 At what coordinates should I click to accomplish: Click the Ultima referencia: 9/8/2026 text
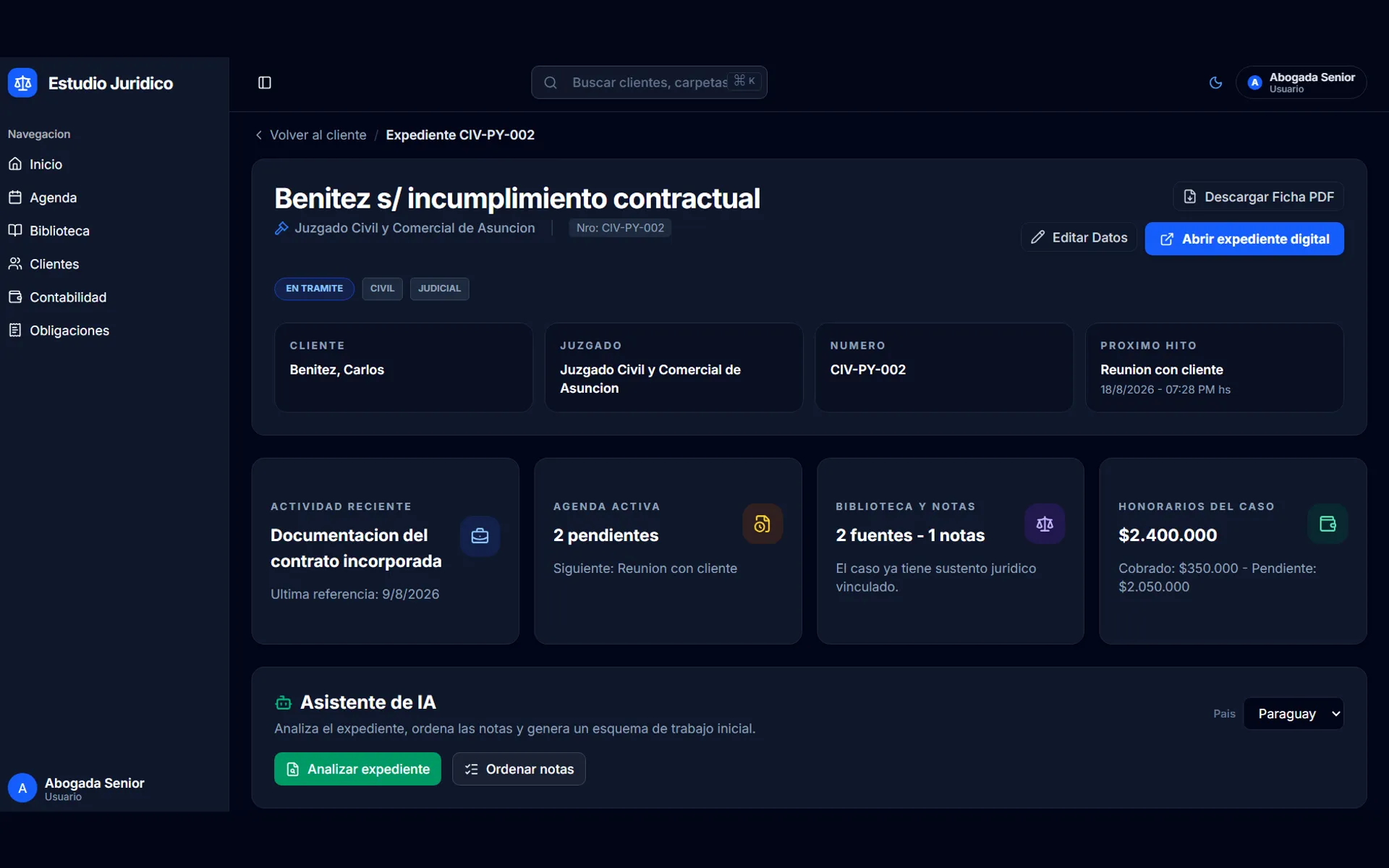tap(354, 594)
